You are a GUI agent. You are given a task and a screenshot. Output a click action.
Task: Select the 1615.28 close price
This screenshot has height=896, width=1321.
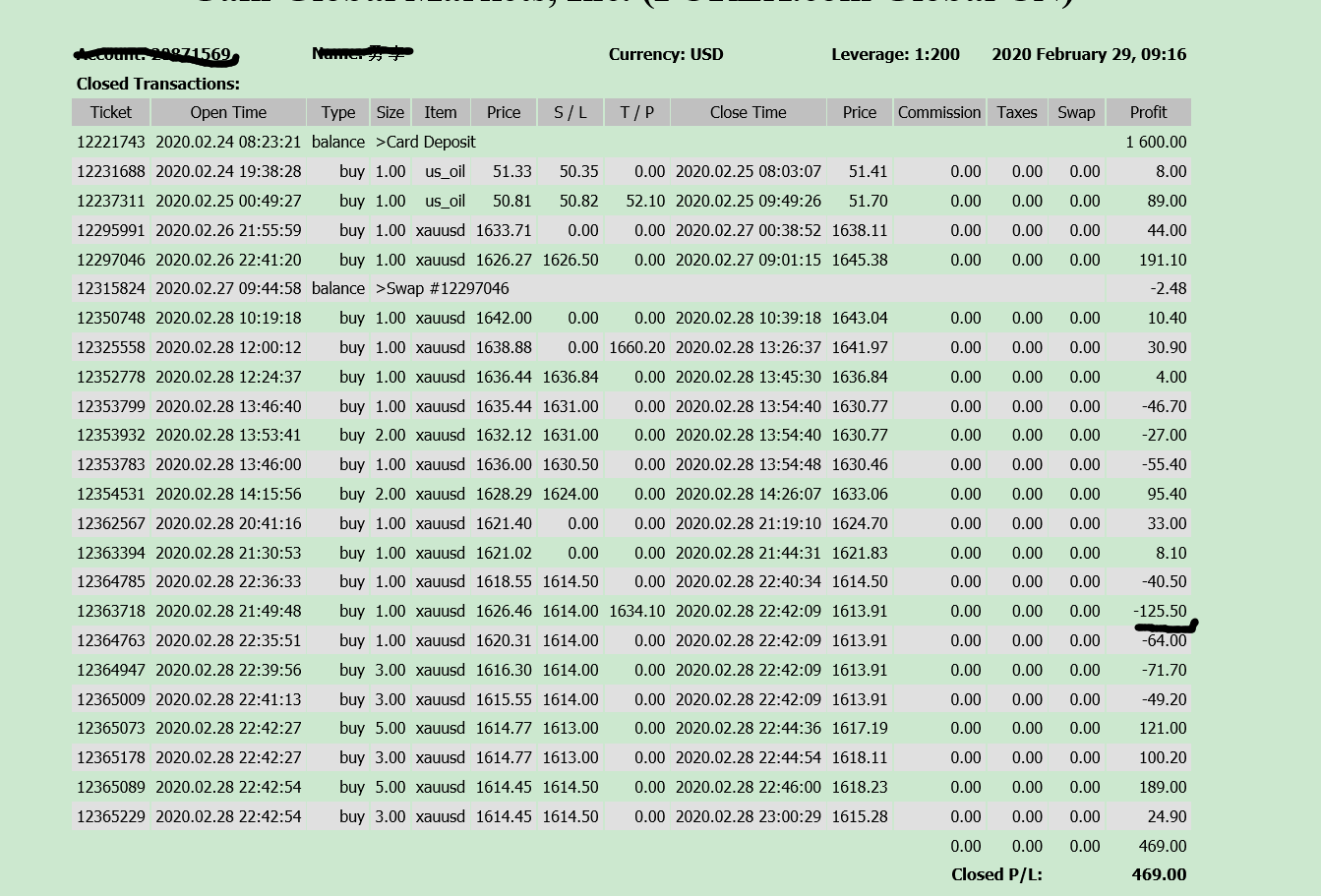pyautogui.click(x=860, y=816)
